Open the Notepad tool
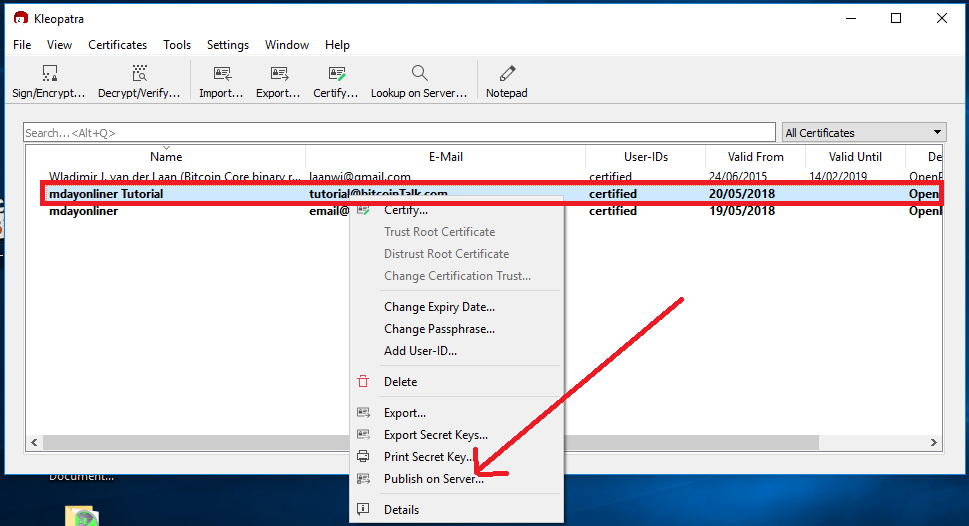The width and height of the screenshot is (969, 526). tap(507, 82)
